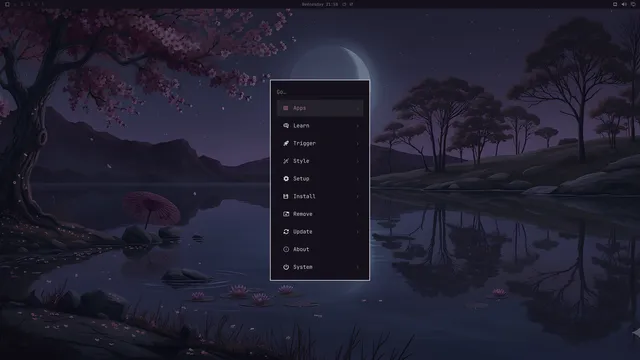Screen dimensions: 640x360
Task: Click the About info-circle icon
Action: (286, 249)
